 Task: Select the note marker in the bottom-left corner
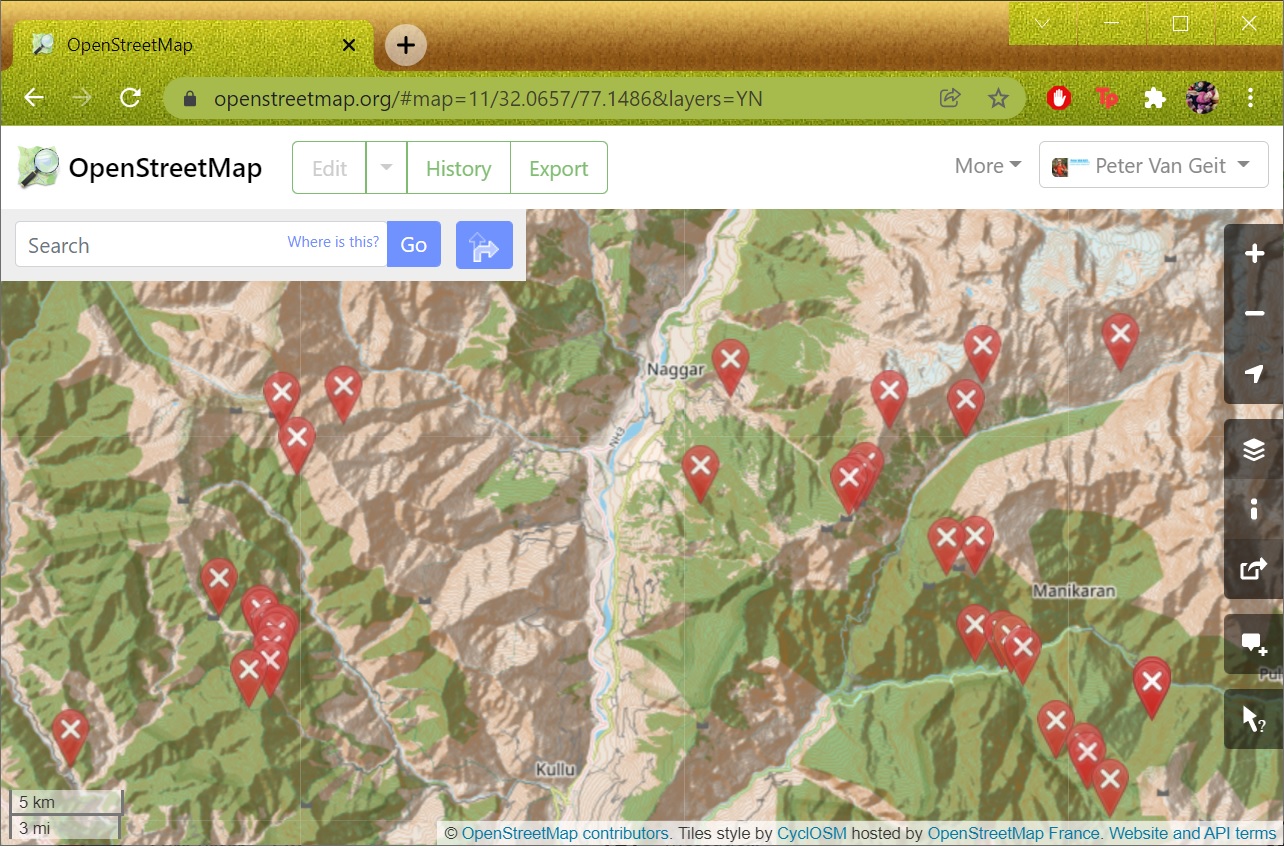click(70, 737)
